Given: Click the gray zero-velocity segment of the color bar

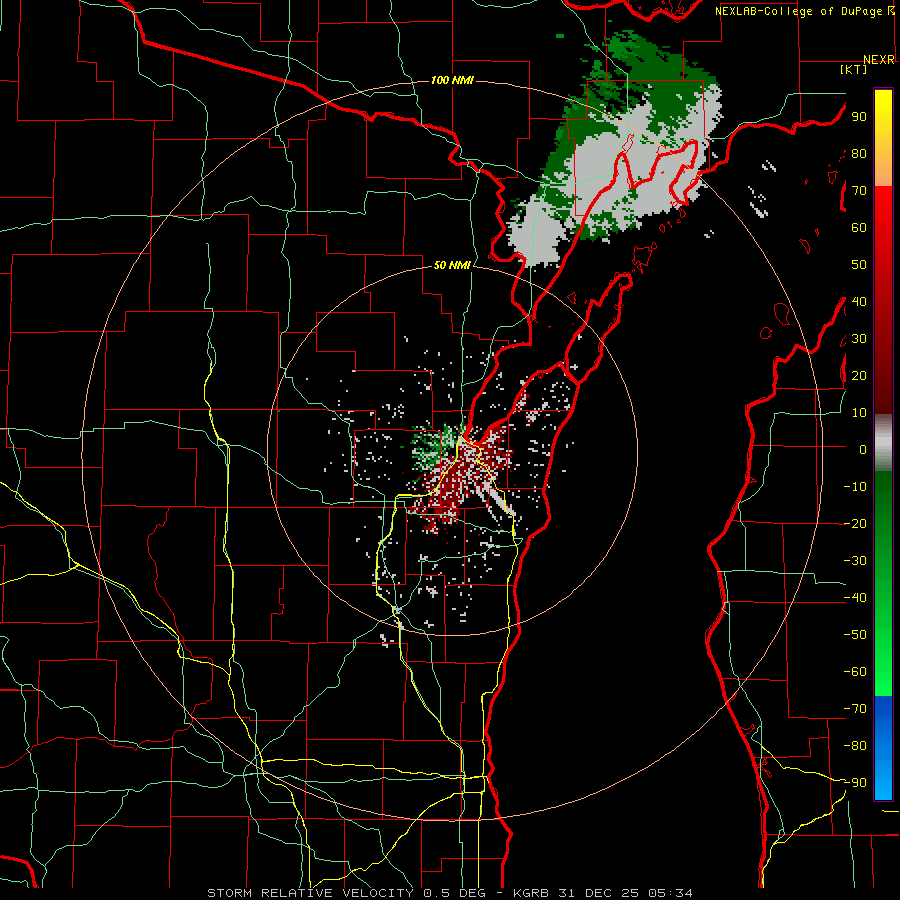Looking at the screenshot, I should pyautogui.click(x=883, y=443).
